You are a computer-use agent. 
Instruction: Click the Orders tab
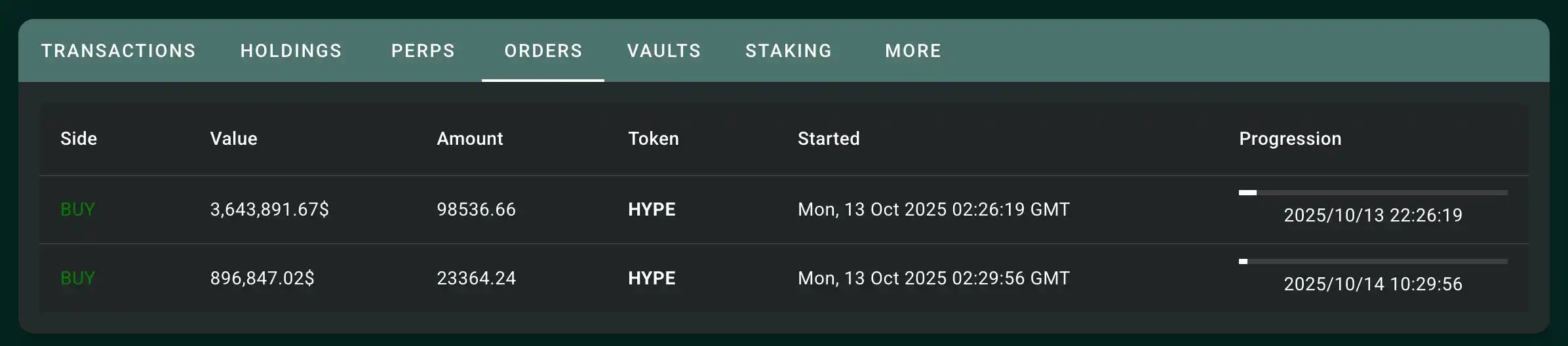(543, 51)
